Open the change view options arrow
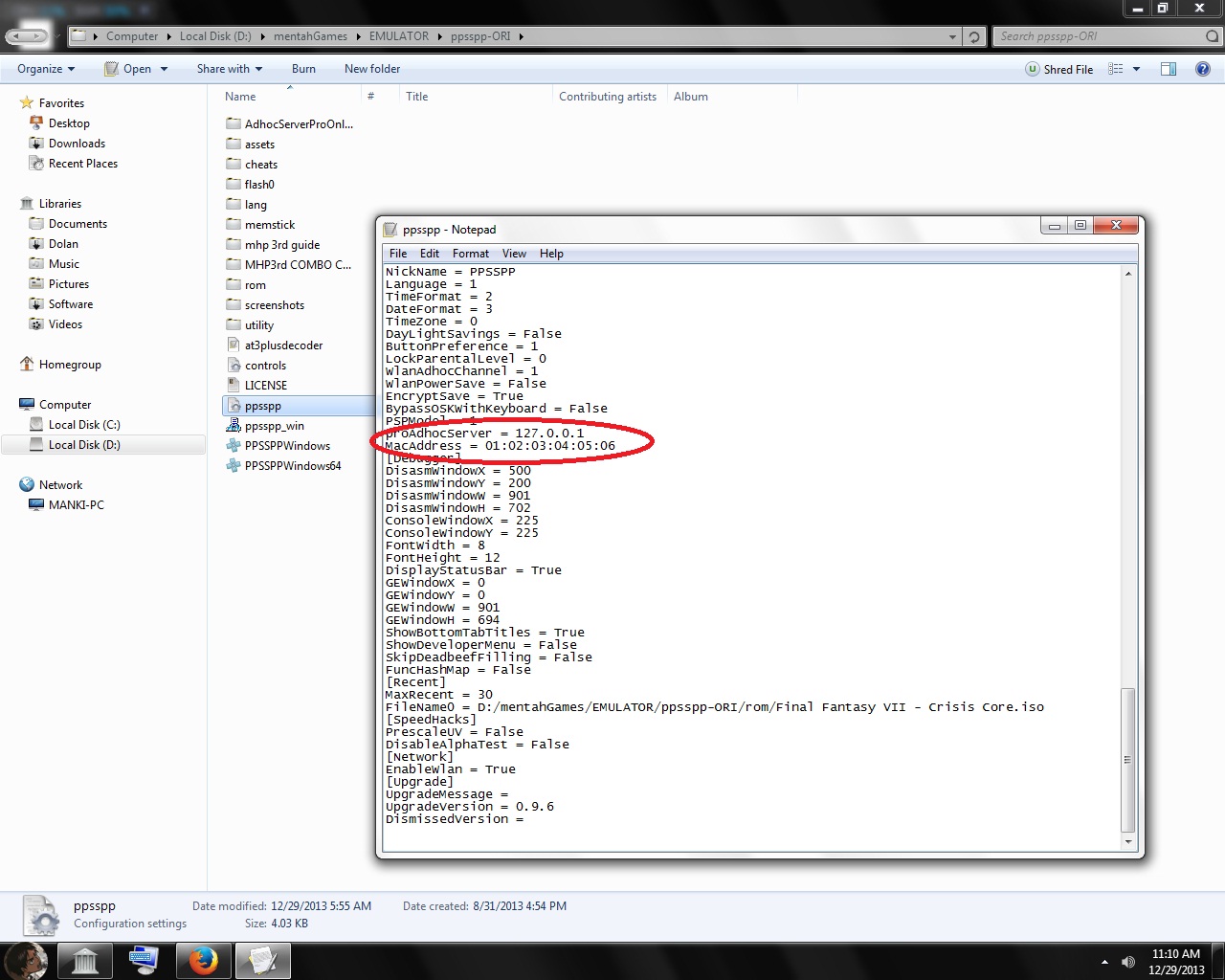The width and height of the screenshot is (1225, 980). click(x=1137, y=69)
